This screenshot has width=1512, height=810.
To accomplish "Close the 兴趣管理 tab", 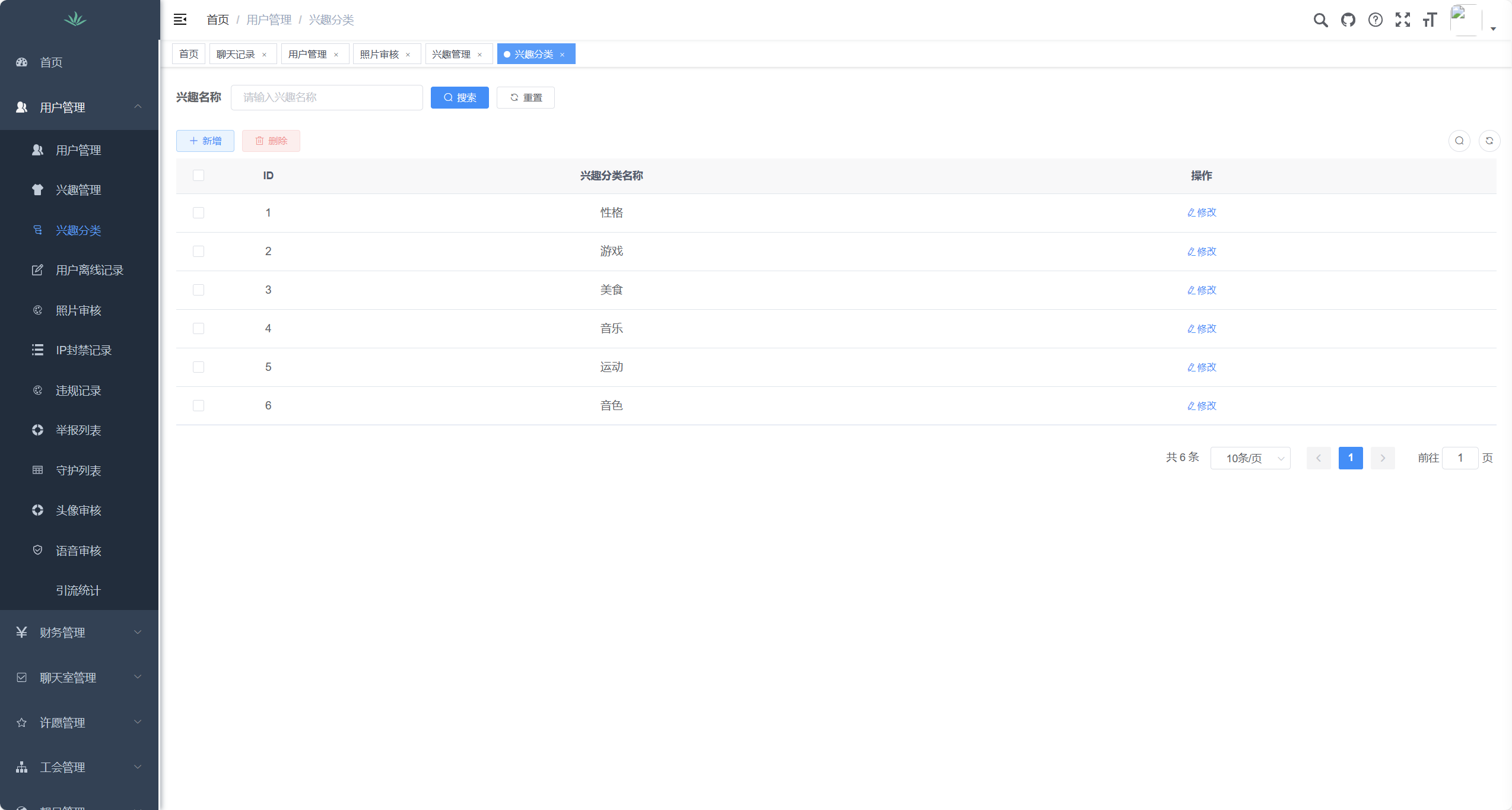I will click(480, 55).
